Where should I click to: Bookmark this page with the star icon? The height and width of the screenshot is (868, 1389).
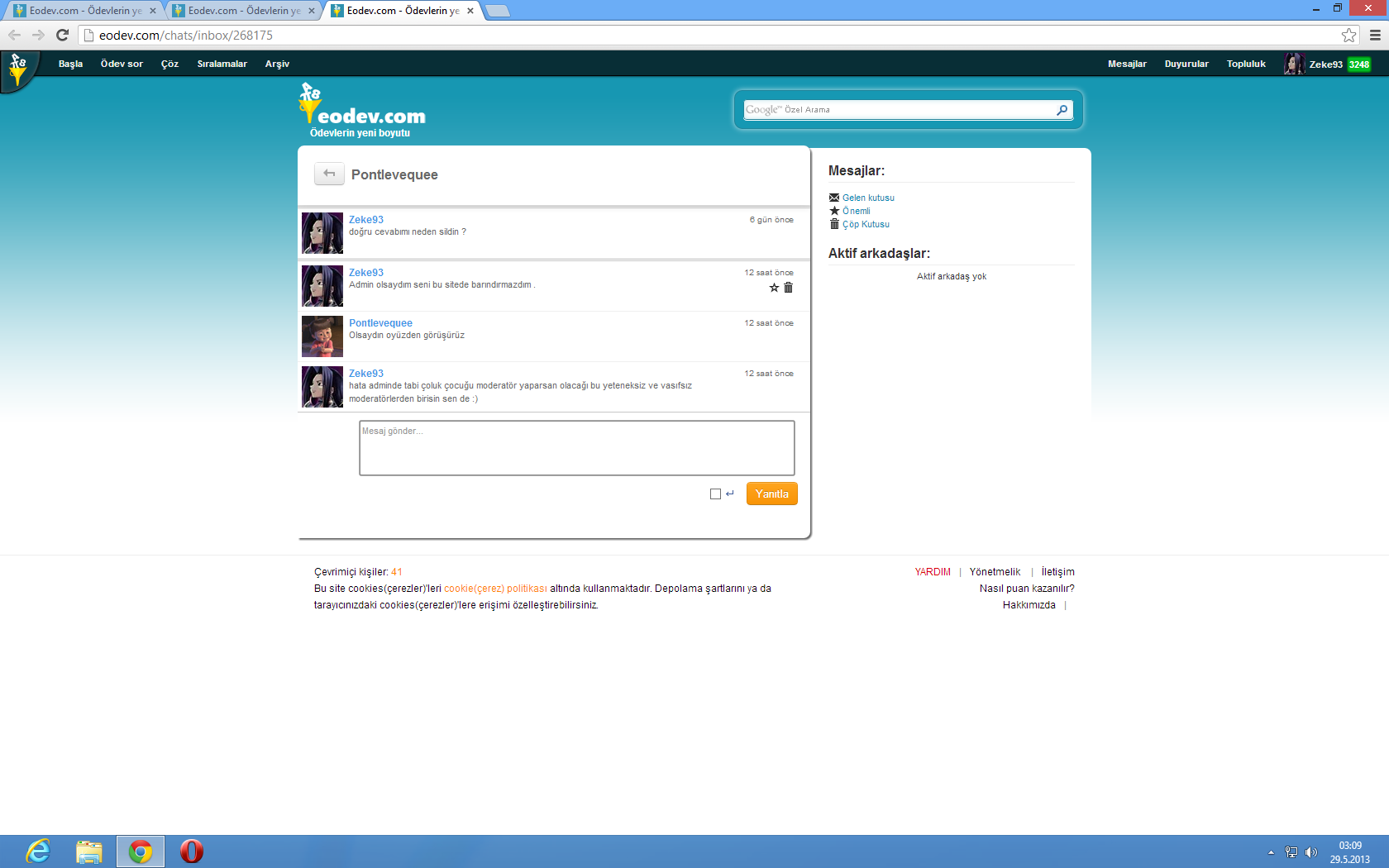click(x=1349, y=35)
